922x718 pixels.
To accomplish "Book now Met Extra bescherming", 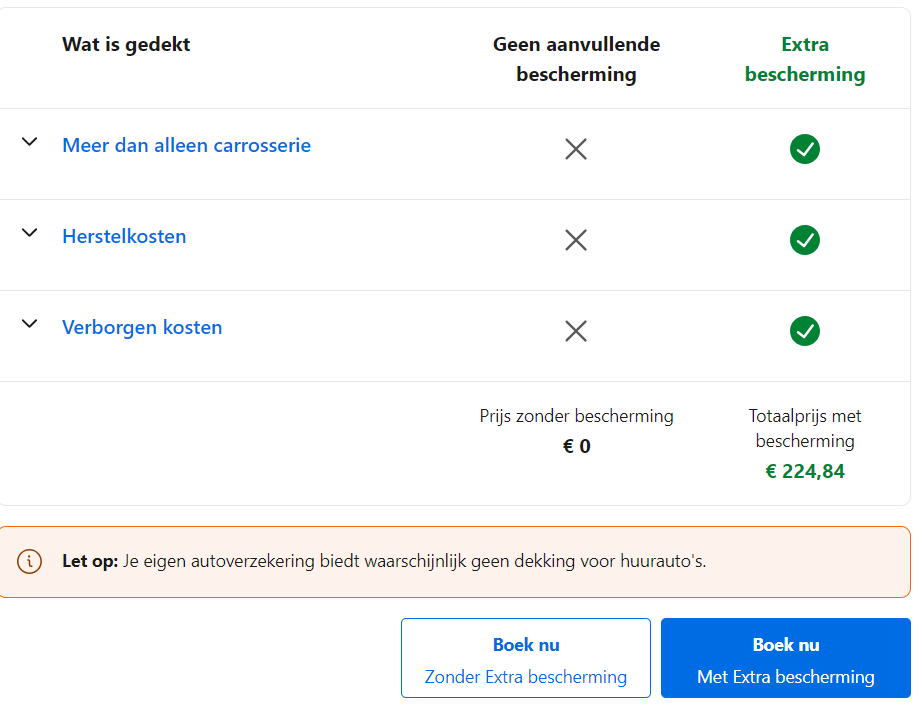I will pyautogui.click(x=786, y=658).
